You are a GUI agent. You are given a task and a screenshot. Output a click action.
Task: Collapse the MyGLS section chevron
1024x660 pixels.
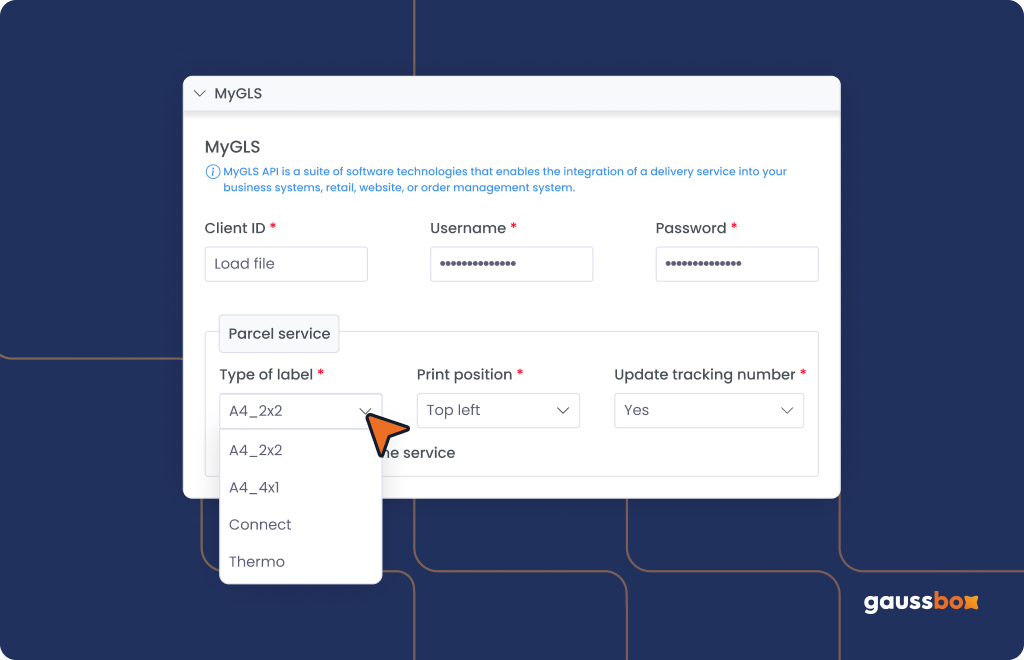pos(200,93)
